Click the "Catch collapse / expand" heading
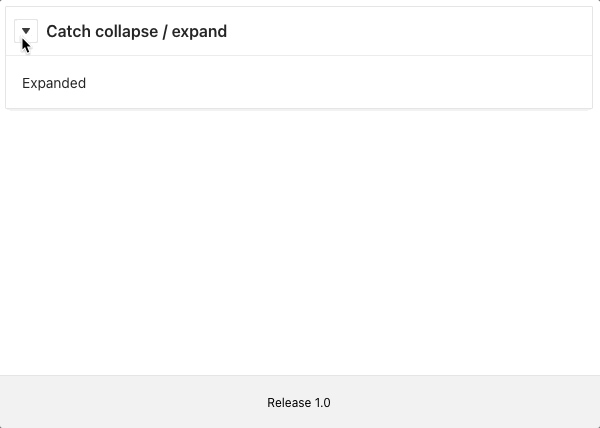This screenshot has width=600, height=428. pos(137,31)
